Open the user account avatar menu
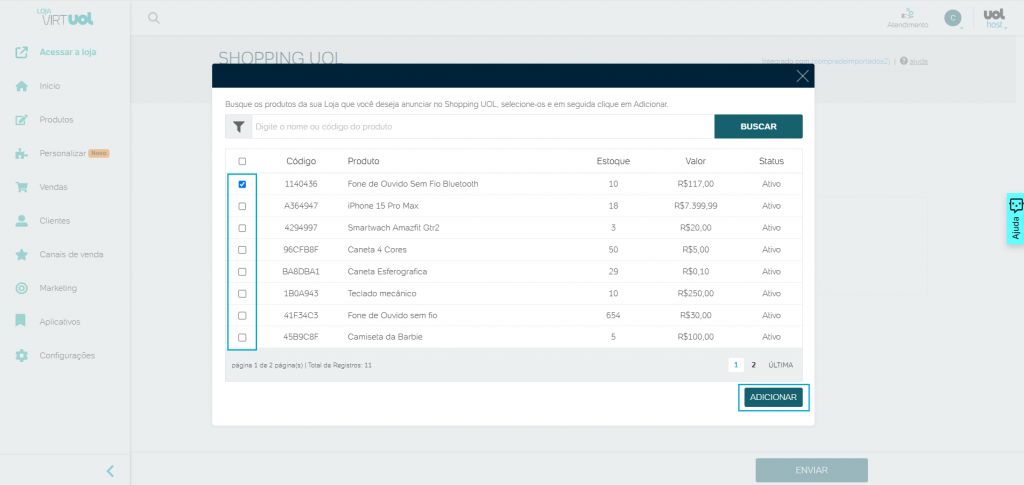The height and width of the screenshot is (485, 1024). [x=953, y=18]
